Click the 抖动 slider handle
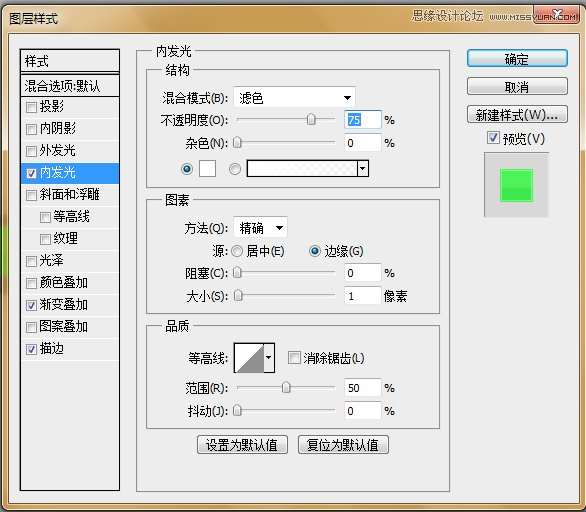 (237, 411)
